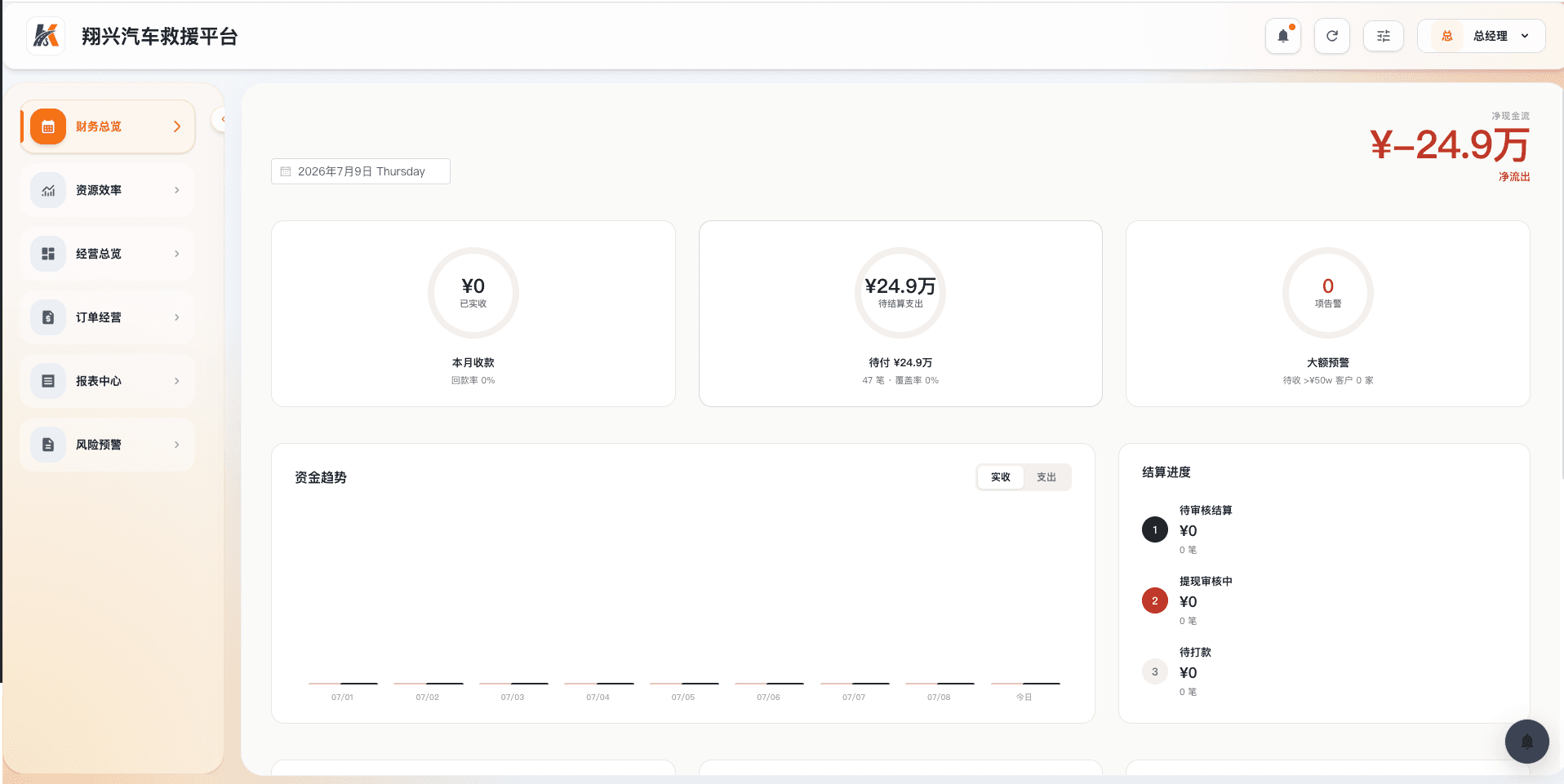1564x784 pixels.
Task: Open the 报表中心 menu item
Action: click(x=108, y=381)
